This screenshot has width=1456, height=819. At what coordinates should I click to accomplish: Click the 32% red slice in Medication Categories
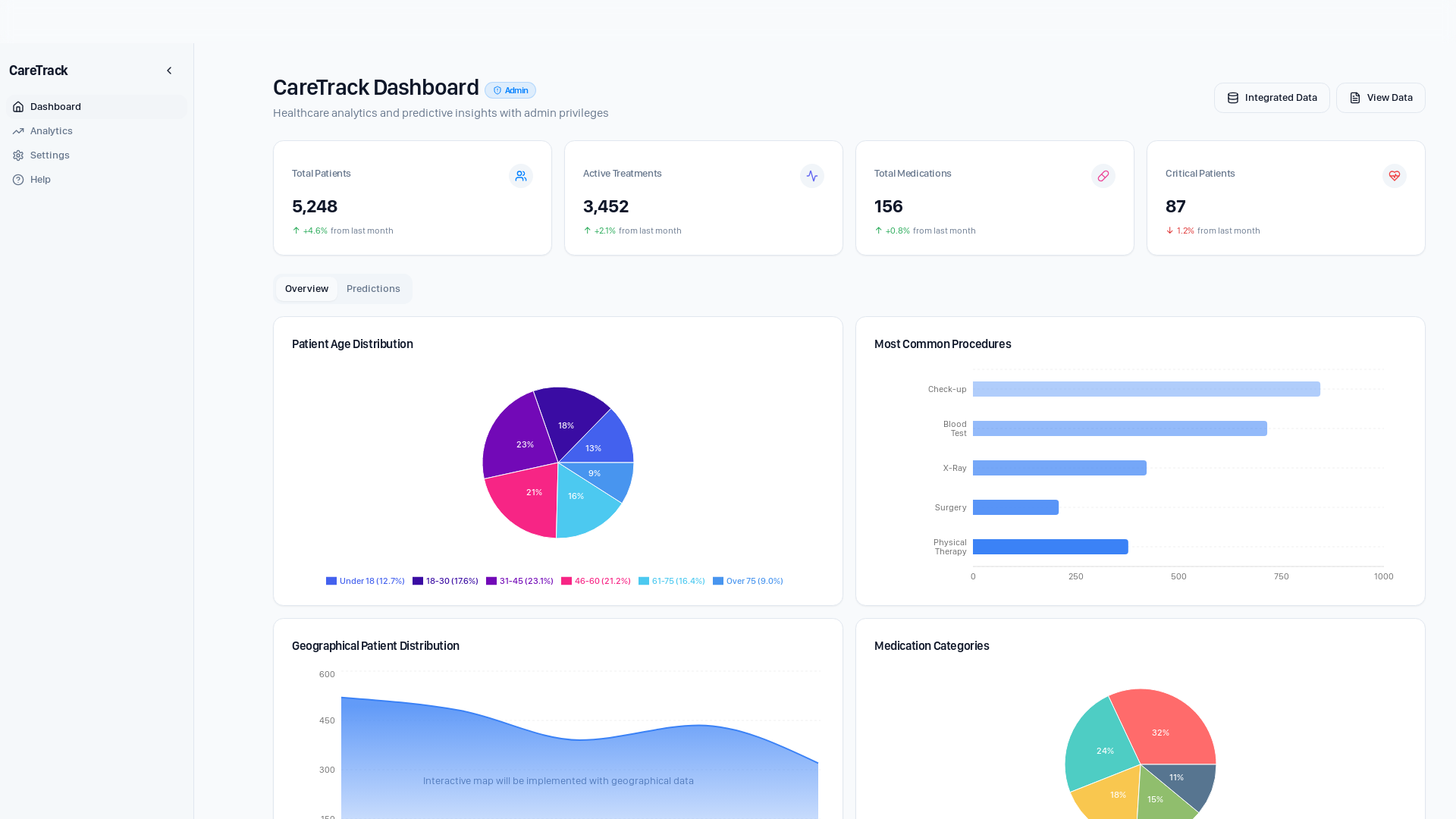[1164, 726]
